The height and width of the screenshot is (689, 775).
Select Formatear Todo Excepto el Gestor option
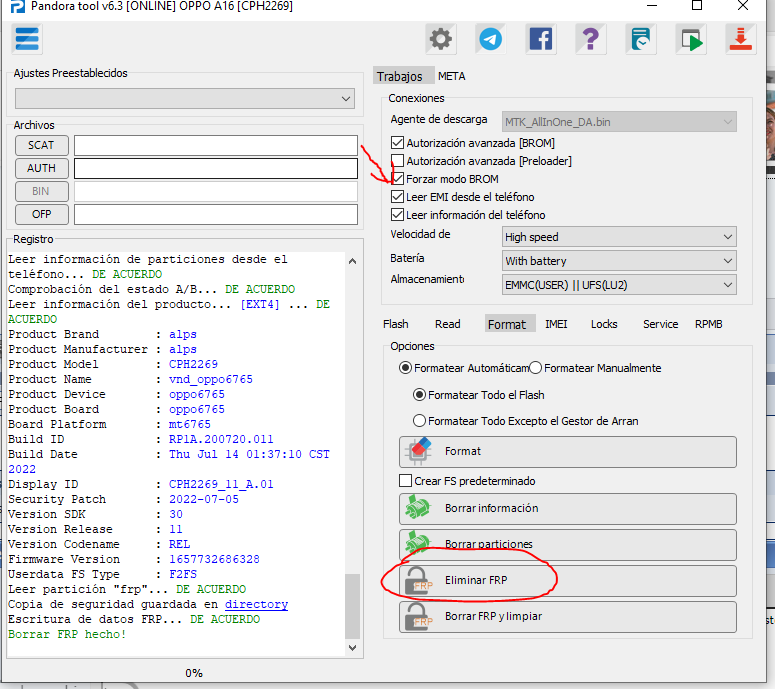[x=419, y=421]
